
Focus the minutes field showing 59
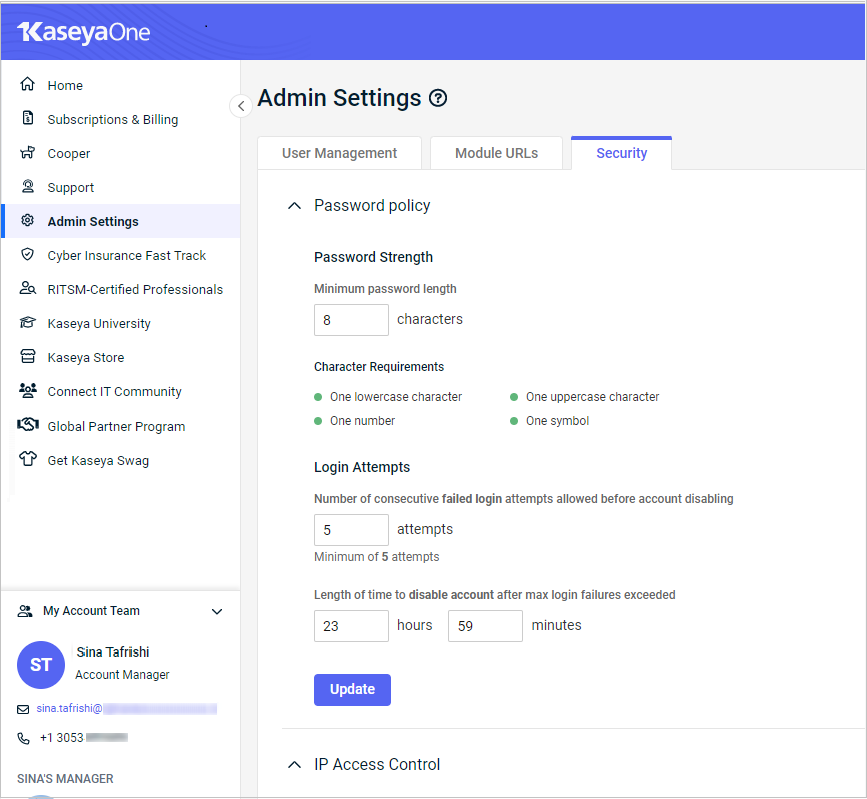point(485,626)
